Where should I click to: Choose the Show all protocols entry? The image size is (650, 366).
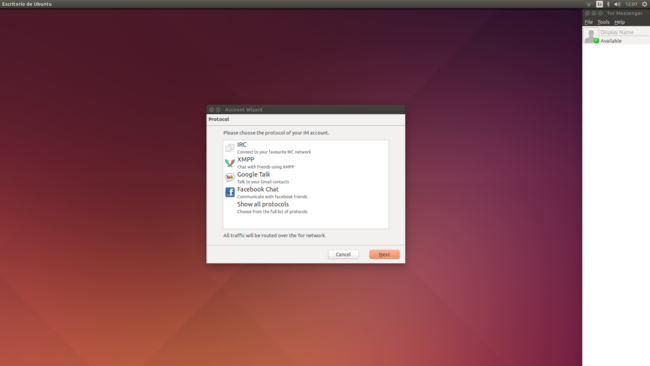(x=306, y=208)
